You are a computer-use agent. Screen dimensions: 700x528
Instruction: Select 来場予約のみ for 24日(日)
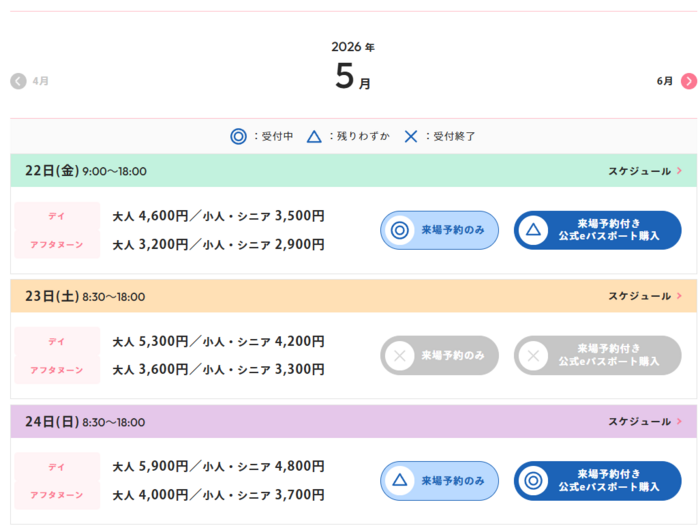pyautogui.click(x=439, y=481)
